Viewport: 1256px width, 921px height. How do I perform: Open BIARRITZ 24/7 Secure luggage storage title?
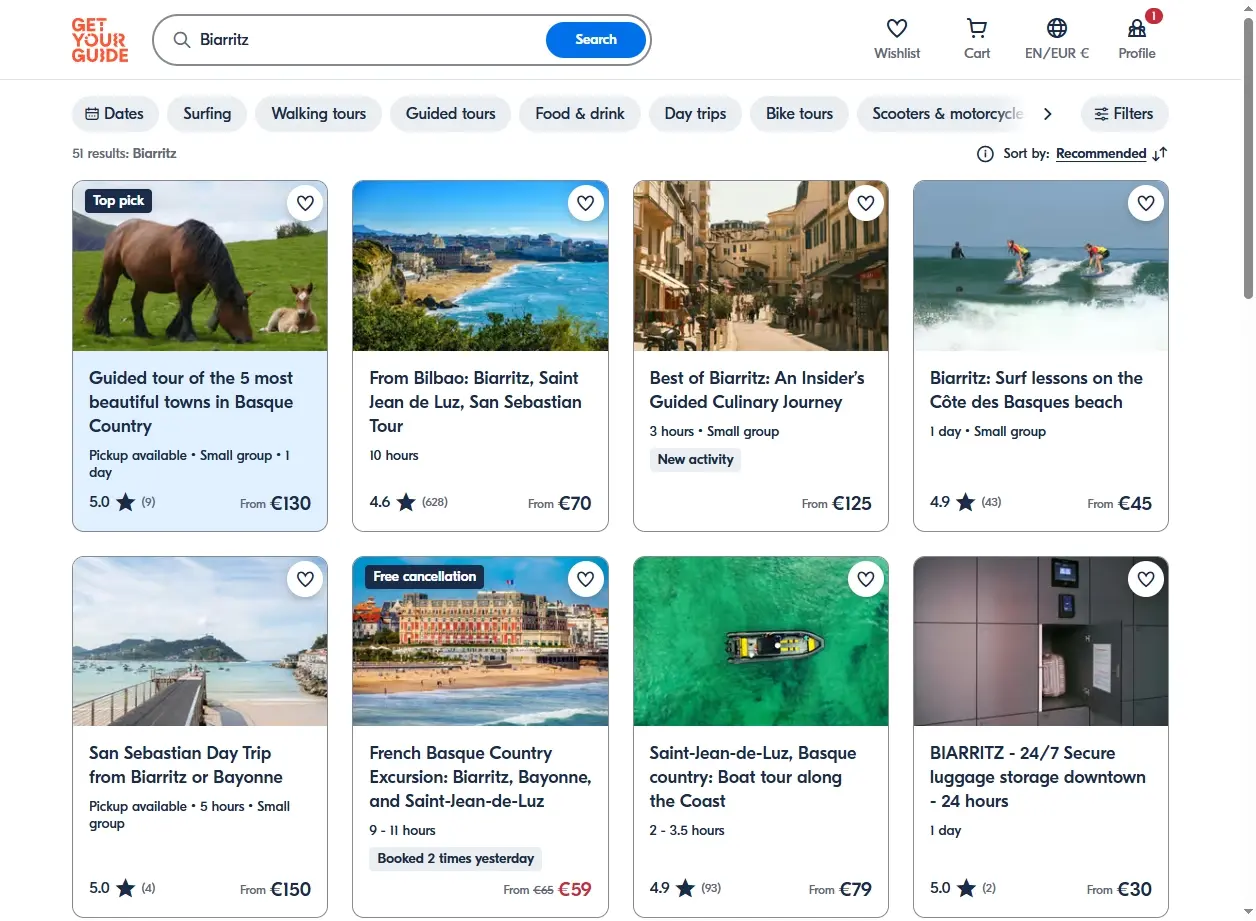point(1038,777)
